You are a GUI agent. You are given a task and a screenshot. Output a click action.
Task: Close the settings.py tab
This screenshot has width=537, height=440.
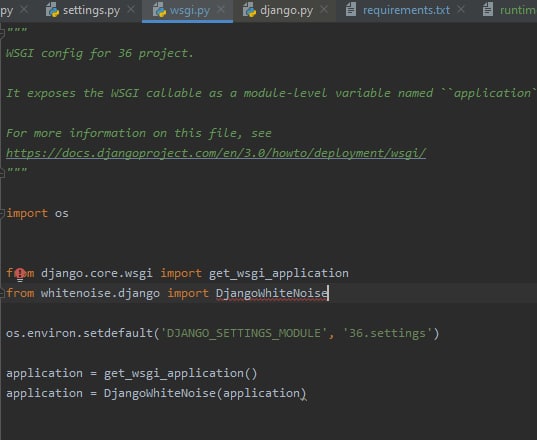click(x=131, y=10)
